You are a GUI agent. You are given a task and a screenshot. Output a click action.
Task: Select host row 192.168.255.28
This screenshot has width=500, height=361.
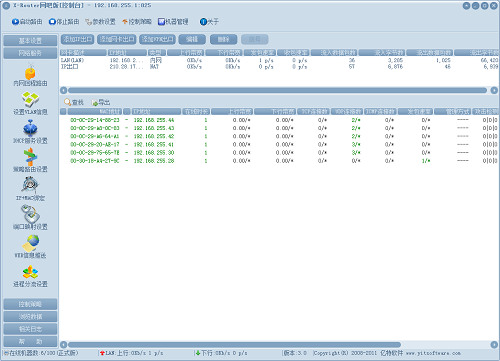279,161
